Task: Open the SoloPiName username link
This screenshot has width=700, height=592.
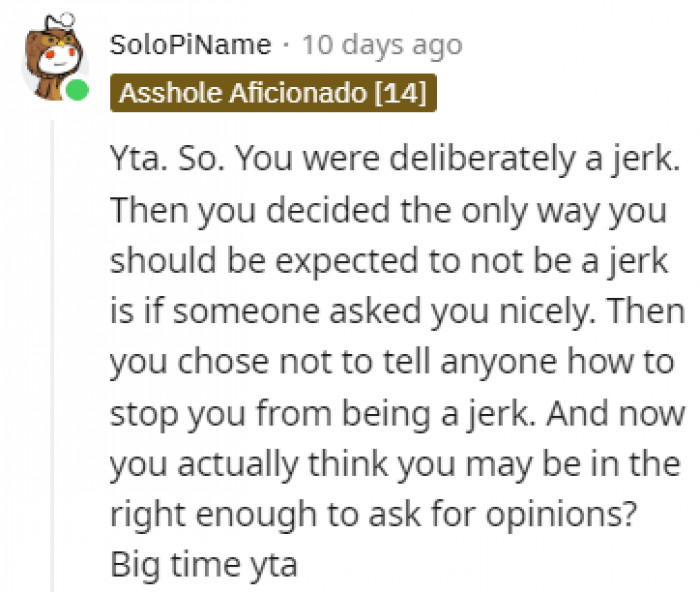Action: click(x=190, y=45)
